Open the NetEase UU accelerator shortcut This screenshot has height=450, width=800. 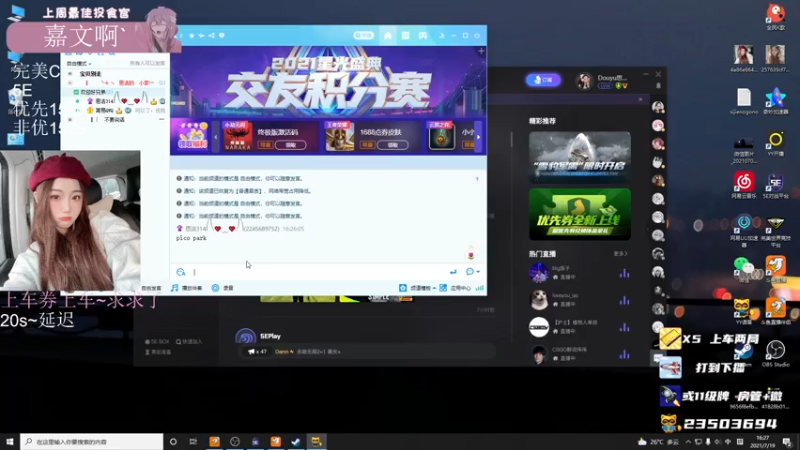click(744, 230)
